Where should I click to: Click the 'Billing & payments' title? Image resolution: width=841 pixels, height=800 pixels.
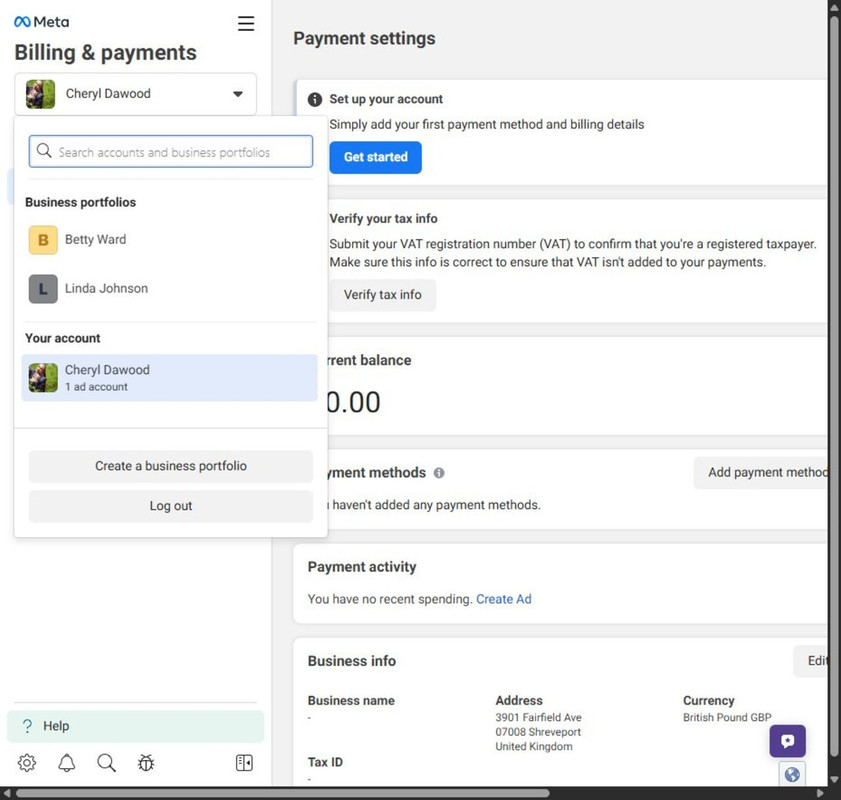tap(106, 53)
